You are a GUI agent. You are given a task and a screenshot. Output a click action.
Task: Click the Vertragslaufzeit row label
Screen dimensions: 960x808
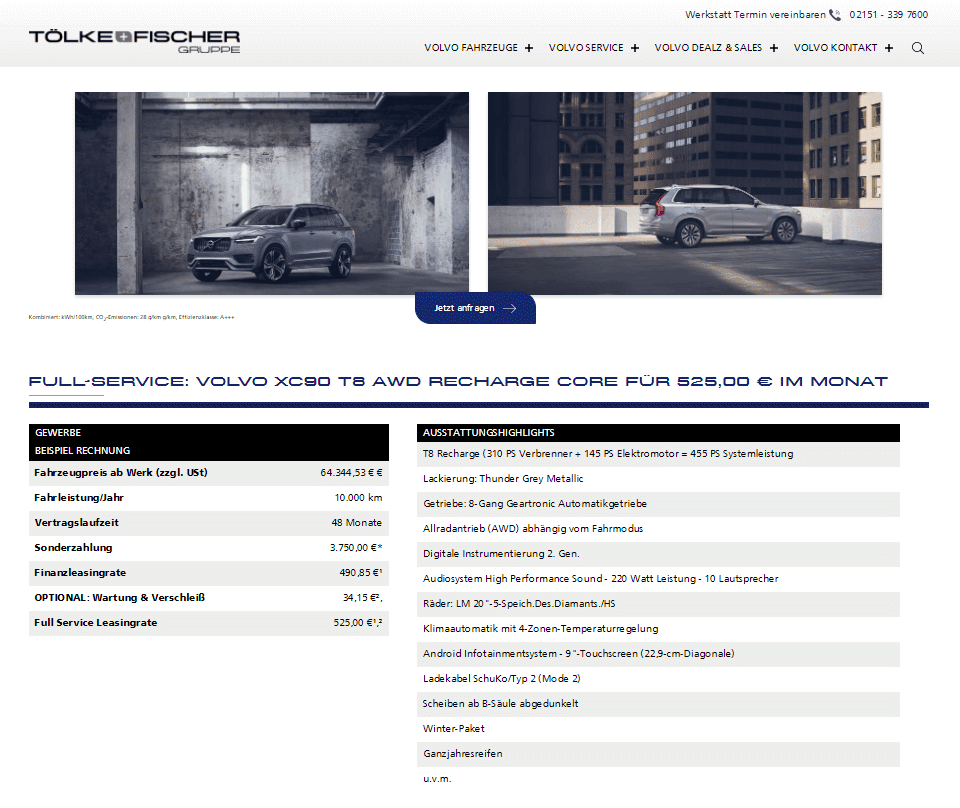[x=77, y=523]
